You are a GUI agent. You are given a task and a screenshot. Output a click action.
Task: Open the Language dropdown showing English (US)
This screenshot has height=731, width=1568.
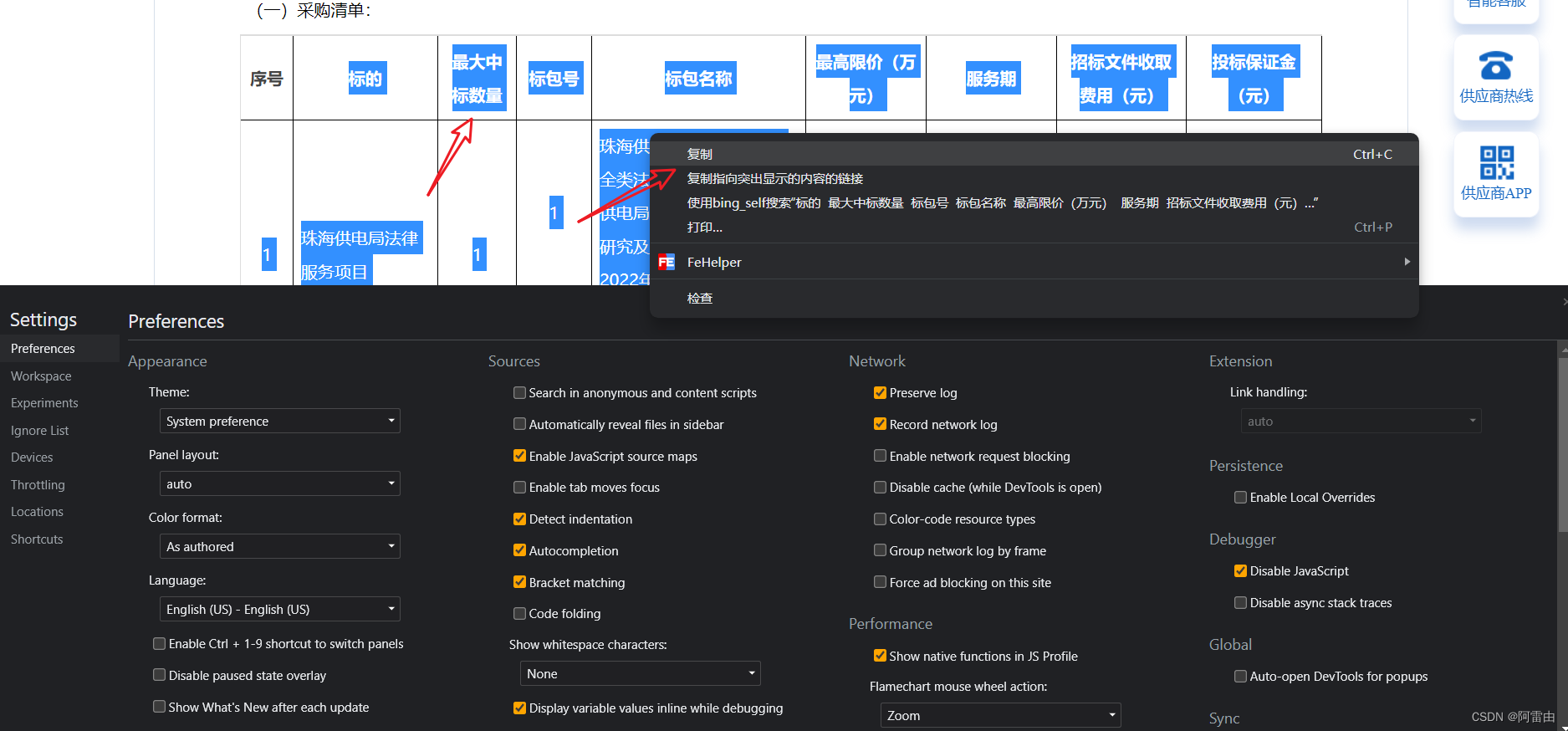click(x=279, y=609)
